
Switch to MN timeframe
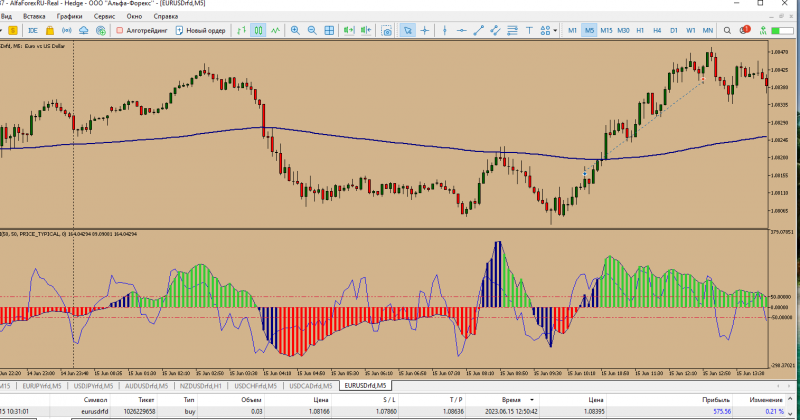point(708,31)
